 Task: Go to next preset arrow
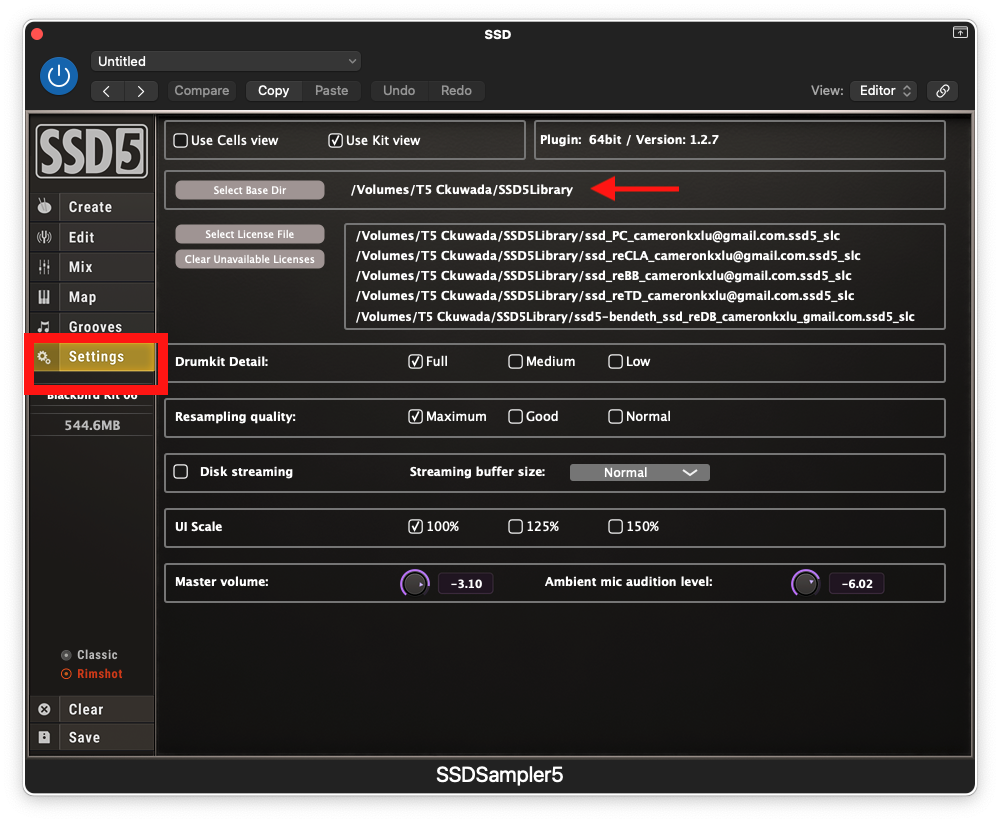(x=141, y=91)
